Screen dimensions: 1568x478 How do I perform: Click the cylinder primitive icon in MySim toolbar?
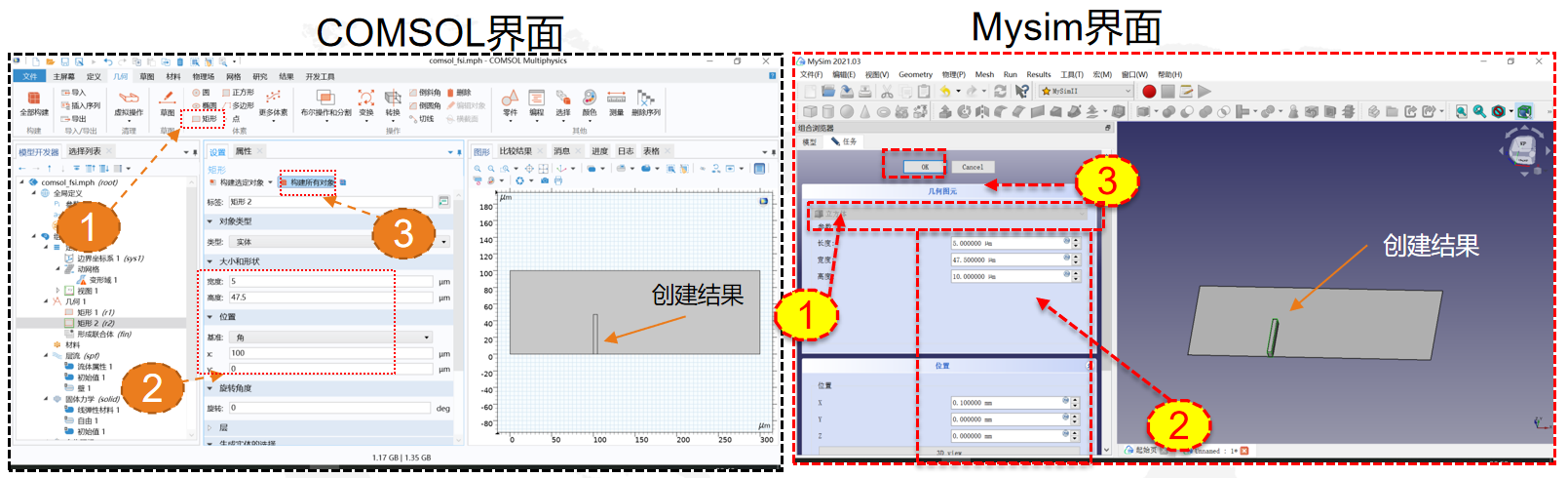point(828,112)
